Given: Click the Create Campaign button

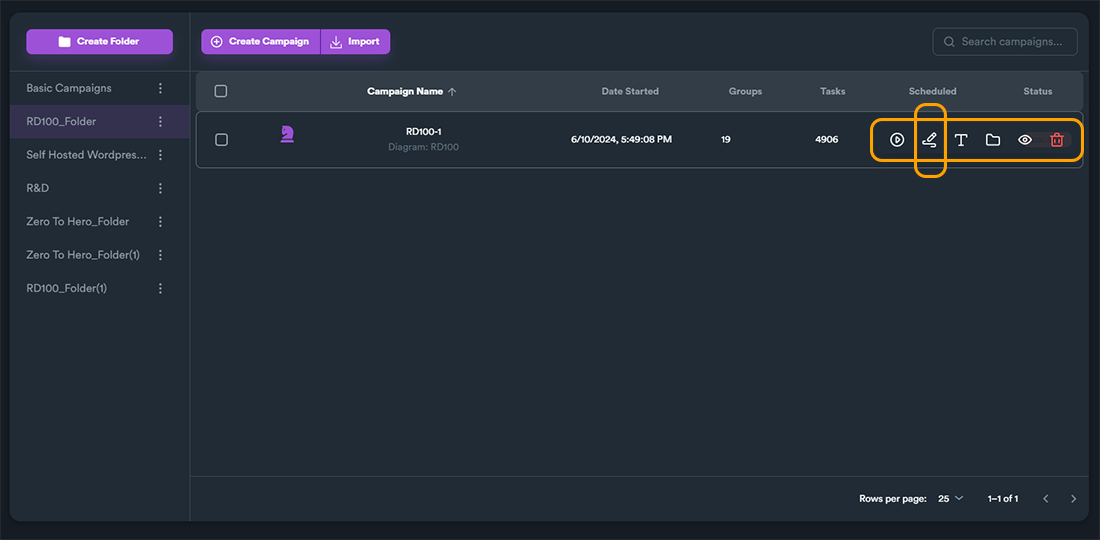Looking at the screenshot, I should click(x=261, y=41).
